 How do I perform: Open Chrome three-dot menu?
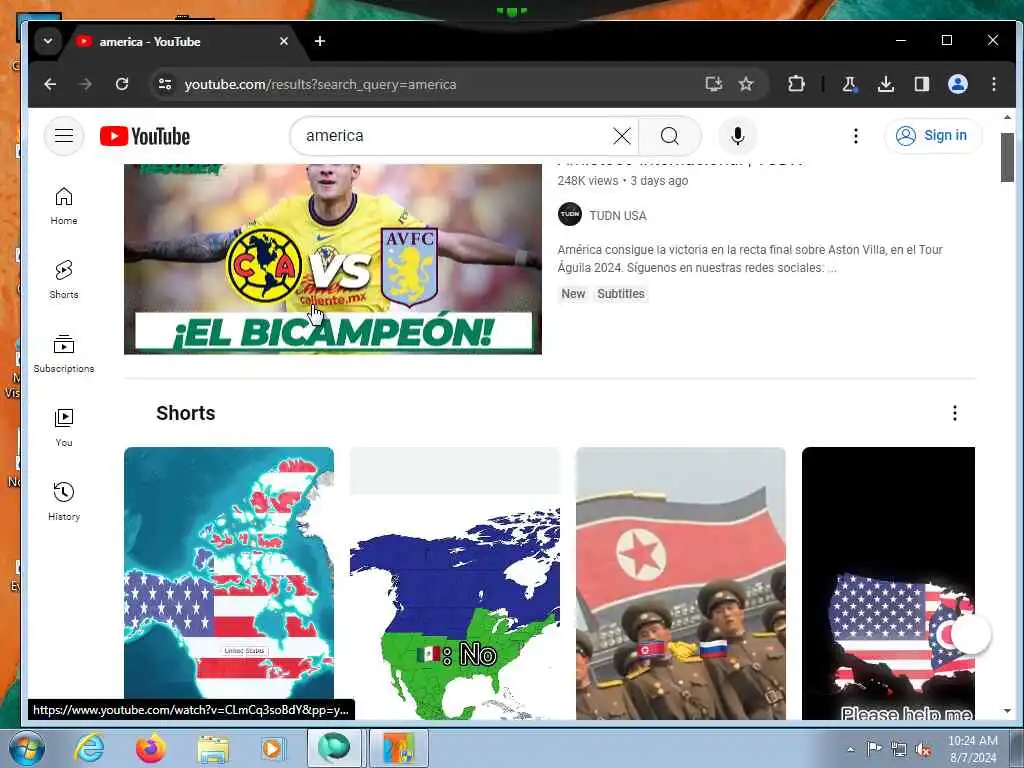click(x=993, y=84)
